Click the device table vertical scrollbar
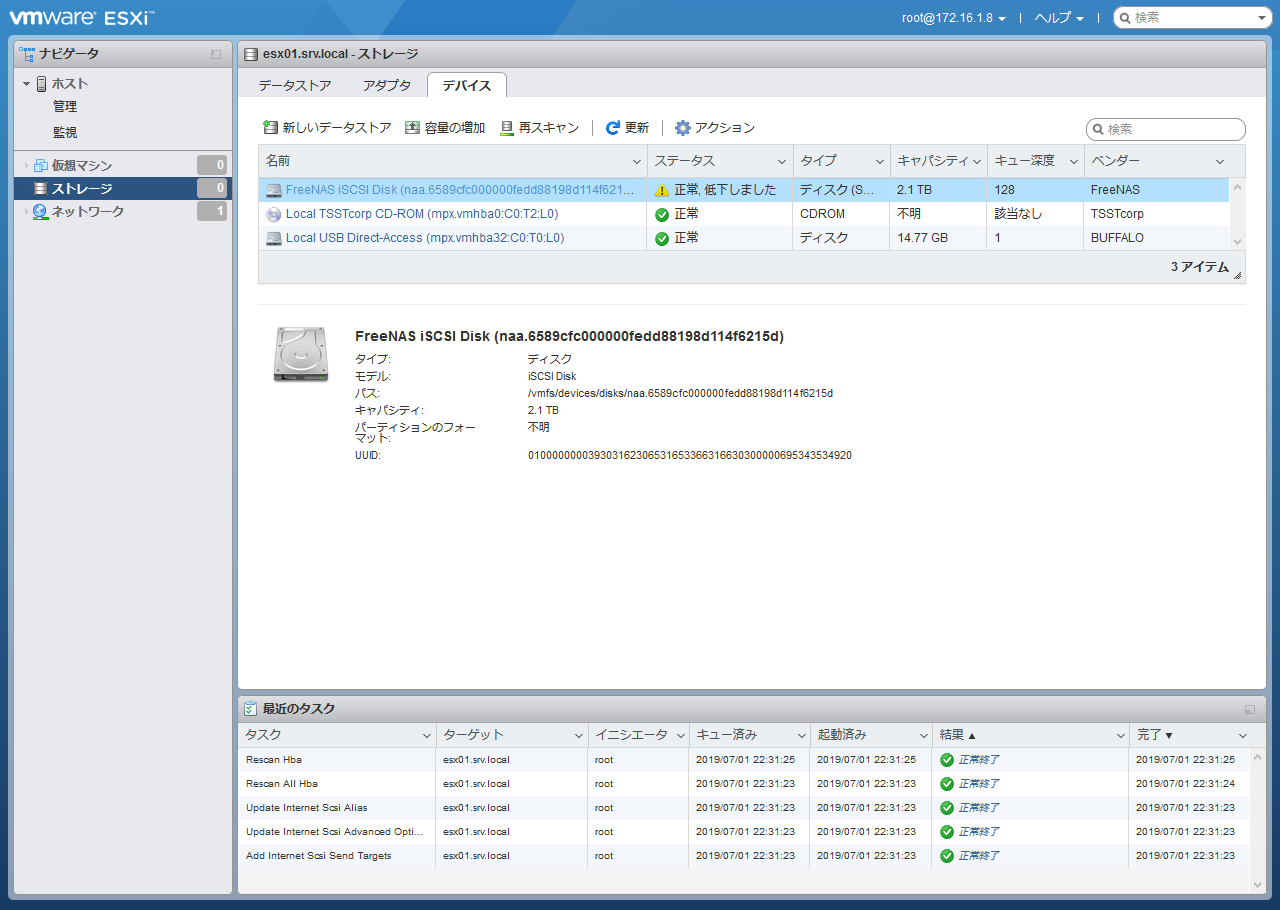 click(x=1238, y=214)
